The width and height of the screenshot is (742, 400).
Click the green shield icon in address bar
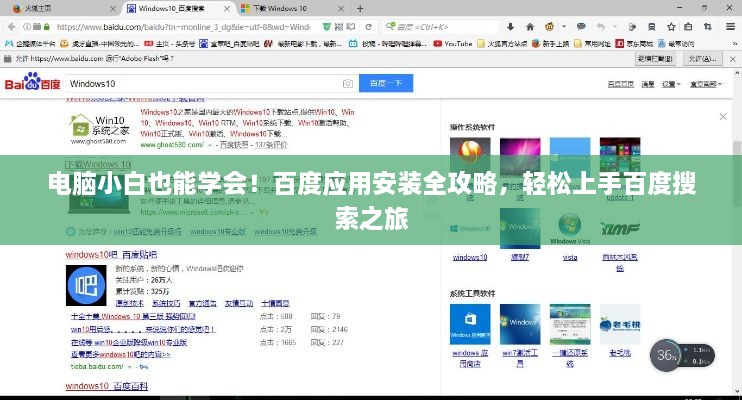tap(327, 27)
